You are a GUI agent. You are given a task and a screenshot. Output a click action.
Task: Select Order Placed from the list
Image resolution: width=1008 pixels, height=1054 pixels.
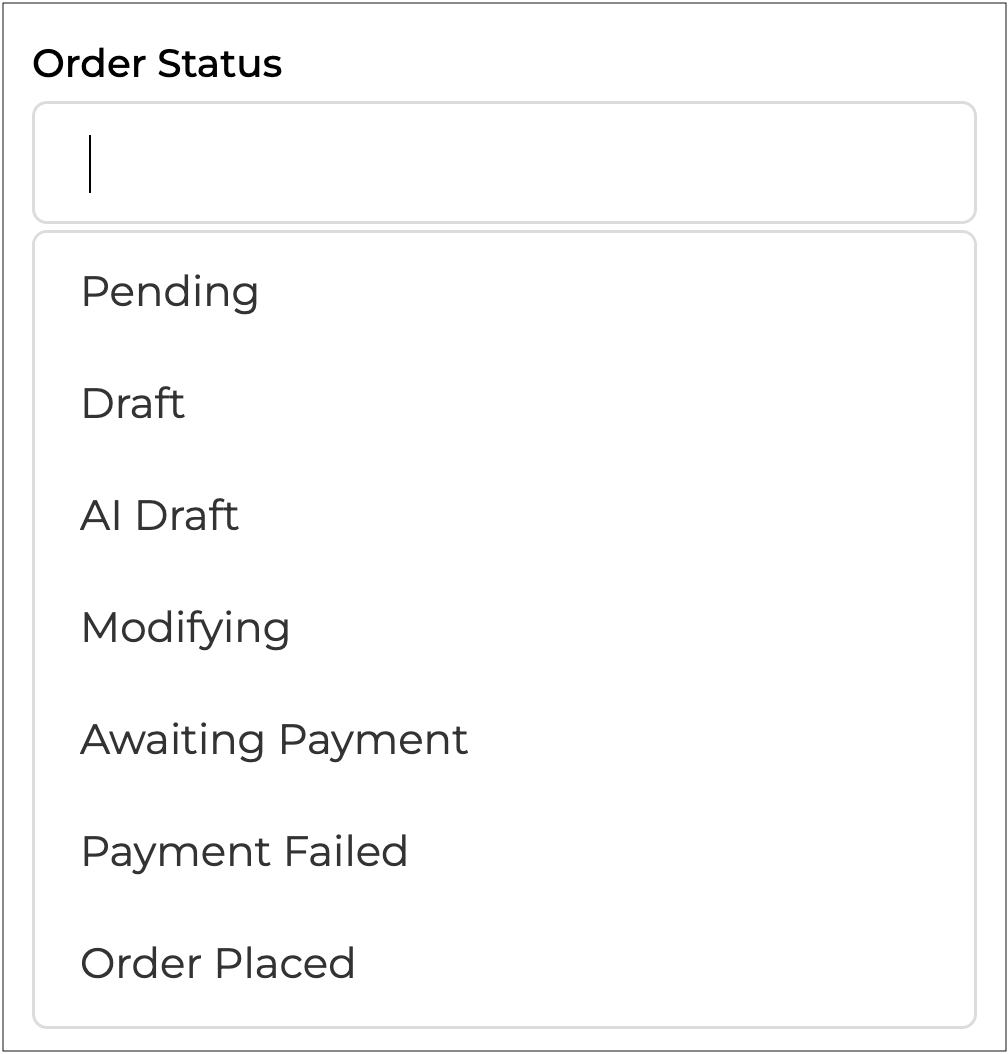click(218, 964)
